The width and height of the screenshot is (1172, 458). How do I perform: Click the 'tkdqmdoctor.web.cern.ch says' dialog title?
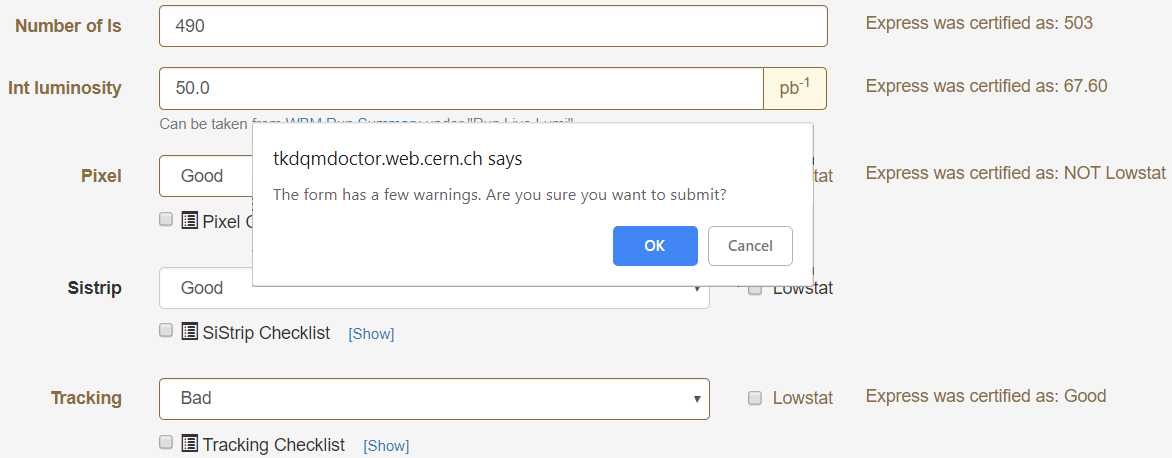point(398,159)
